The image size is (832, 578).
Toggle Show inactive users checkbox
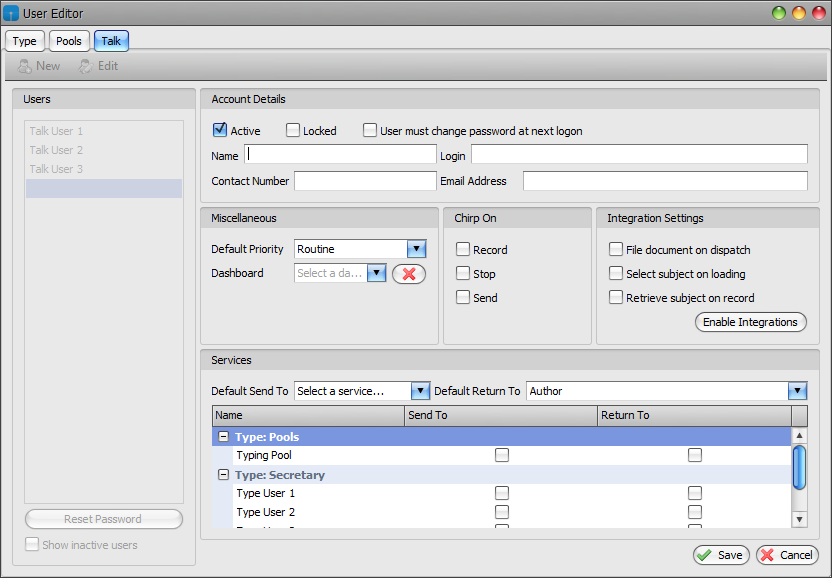coord(32,544)
